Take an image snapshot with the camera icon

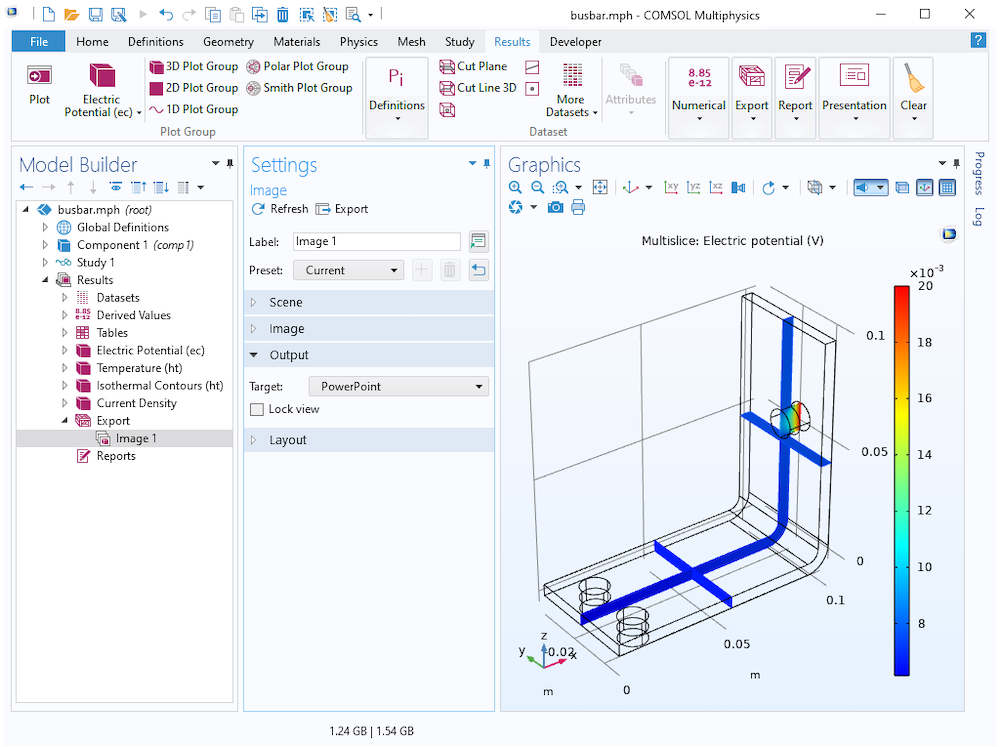pos(555,207)
